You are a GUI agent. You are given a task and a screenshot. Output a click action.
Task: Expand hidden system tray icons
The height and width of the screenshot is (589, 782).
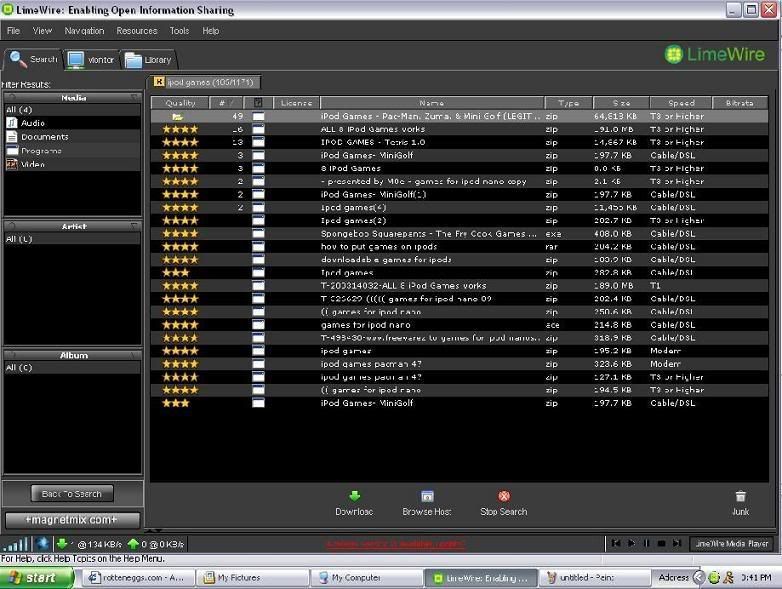699,578
